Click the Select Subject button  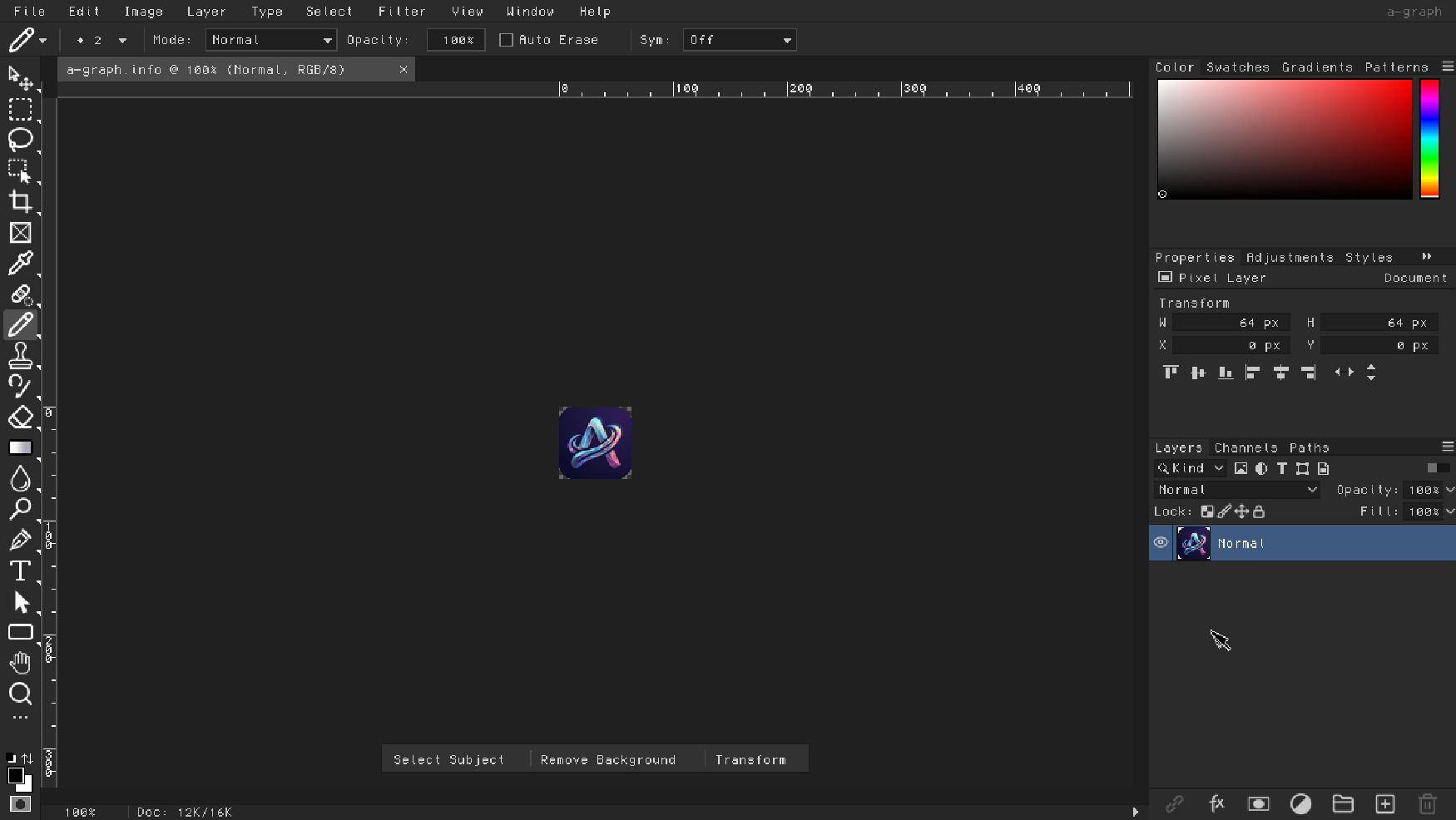448,759
